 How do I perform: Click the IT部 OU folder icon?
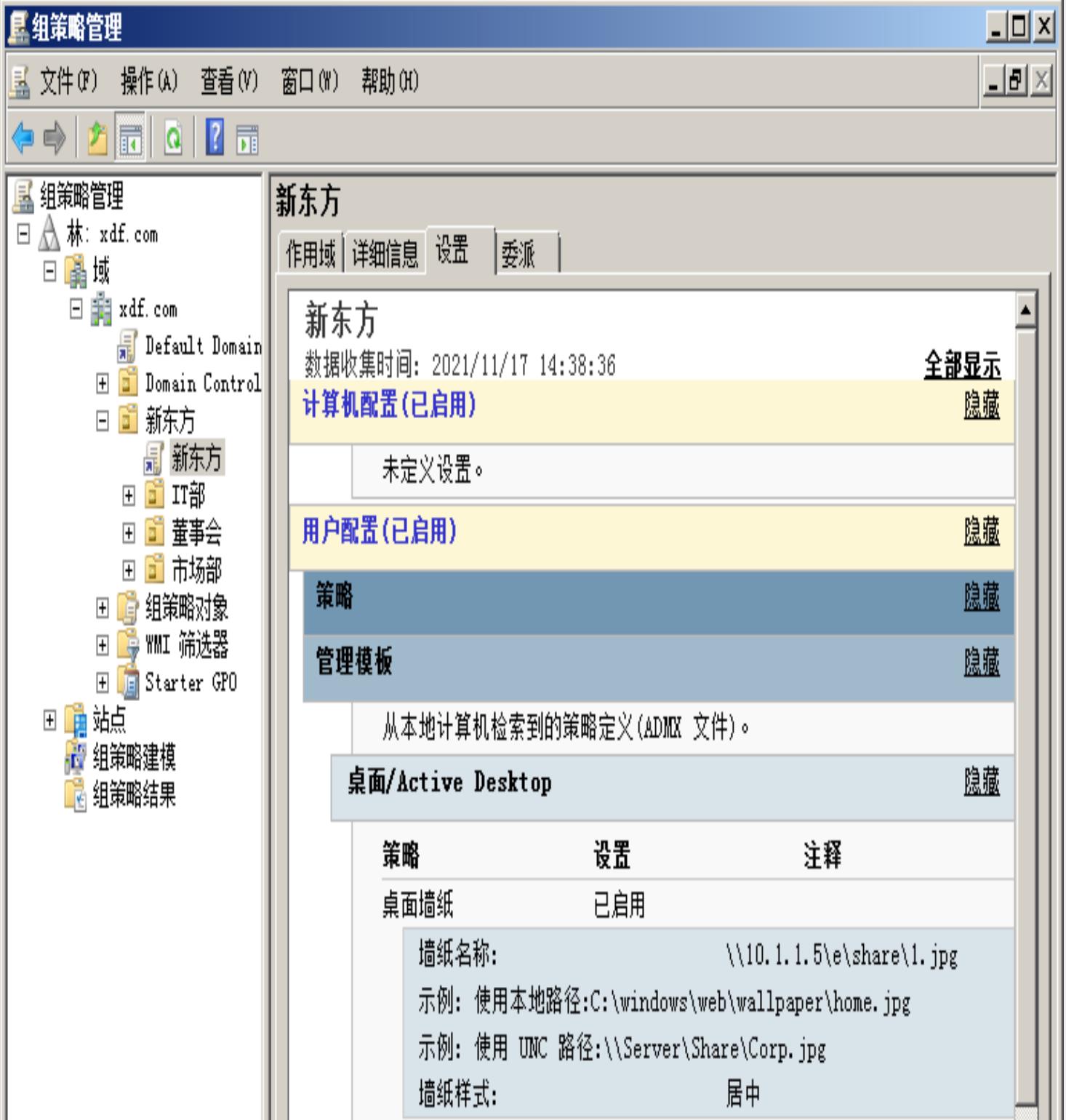[154, 495]
